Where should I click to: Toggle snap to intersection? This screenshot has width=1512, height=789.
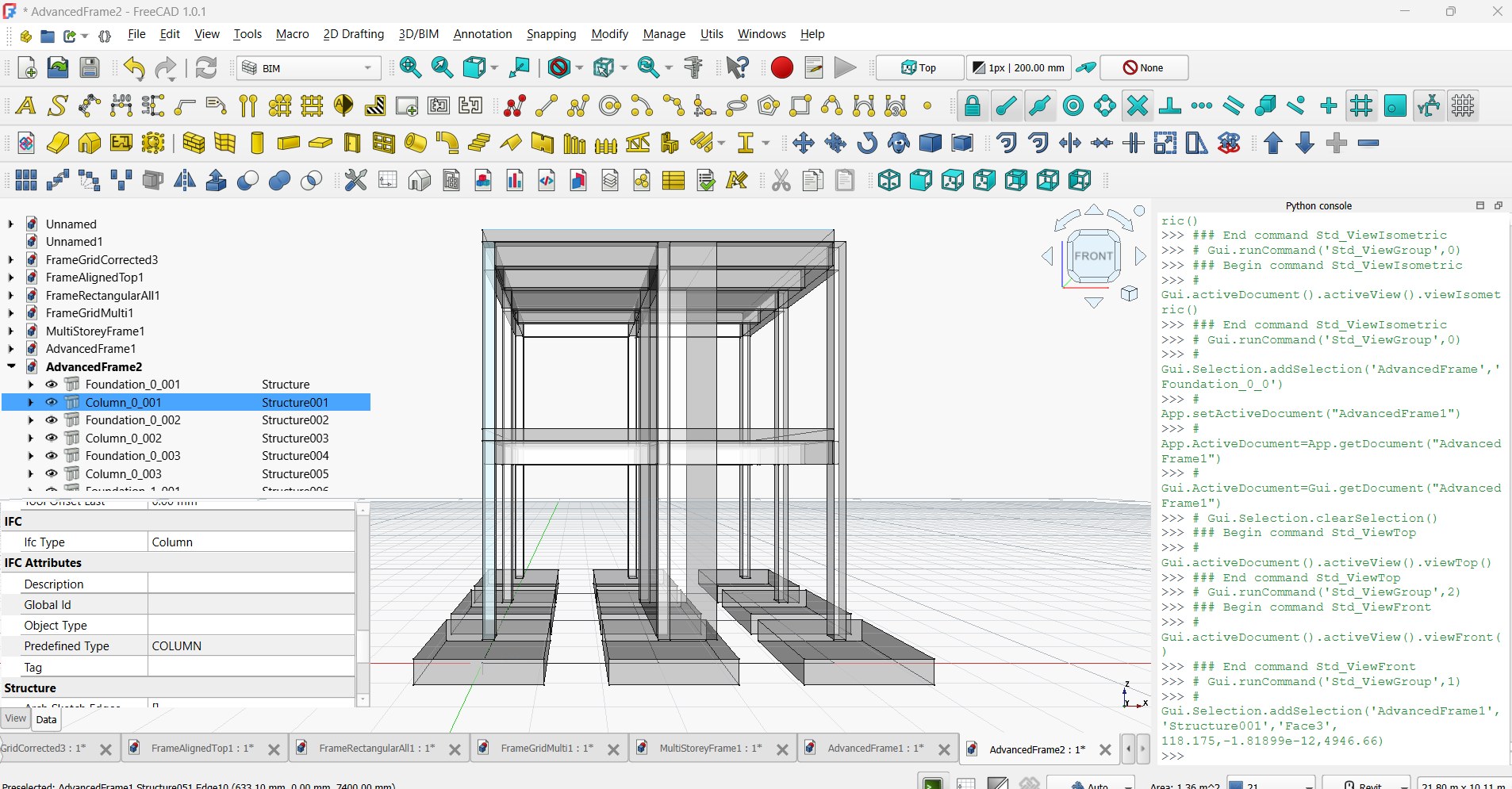tap(1138, 105)
